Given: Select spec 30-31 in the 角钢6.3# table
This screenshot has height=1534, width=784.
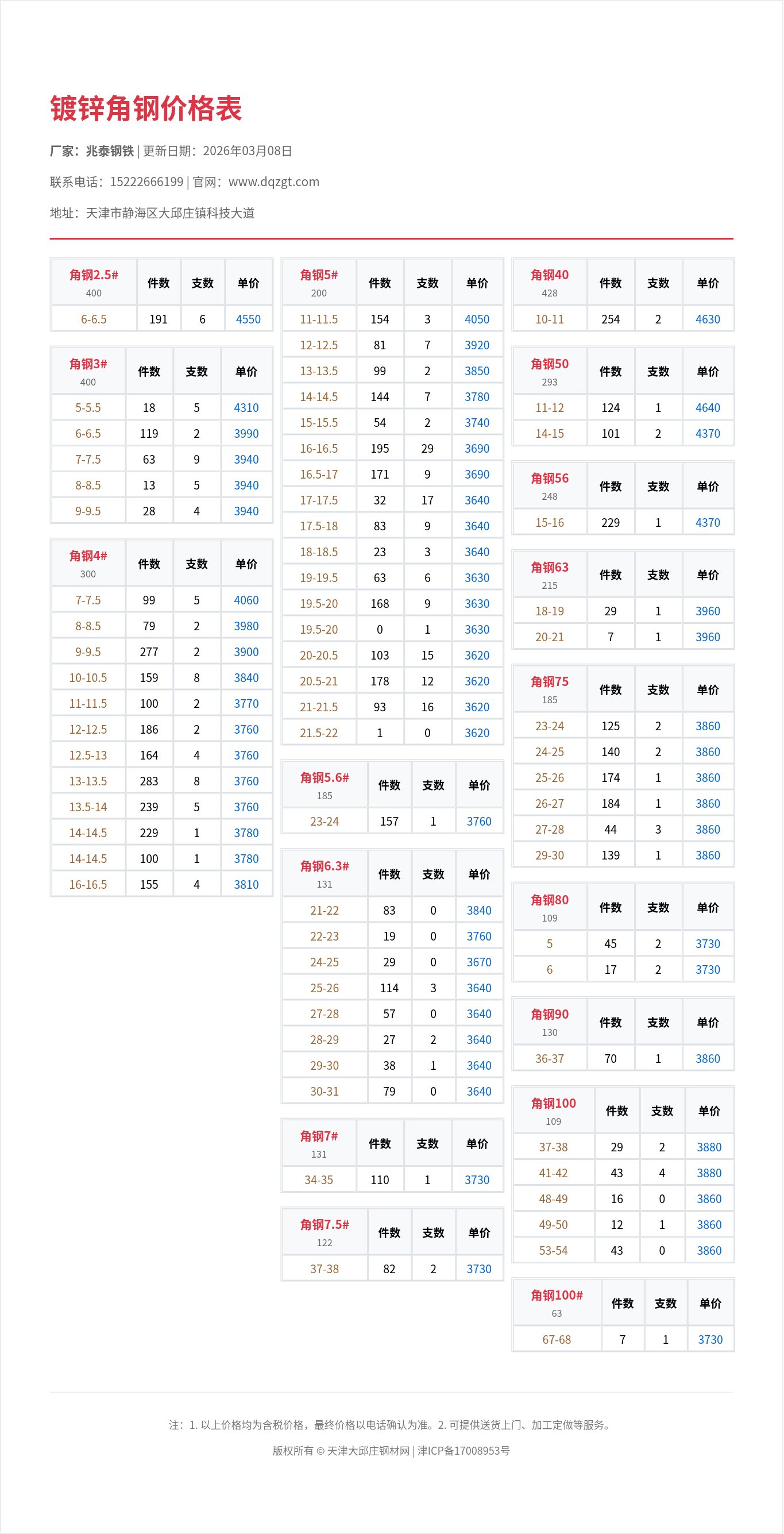Looking at the screenshot, I should click(325, 1092).
